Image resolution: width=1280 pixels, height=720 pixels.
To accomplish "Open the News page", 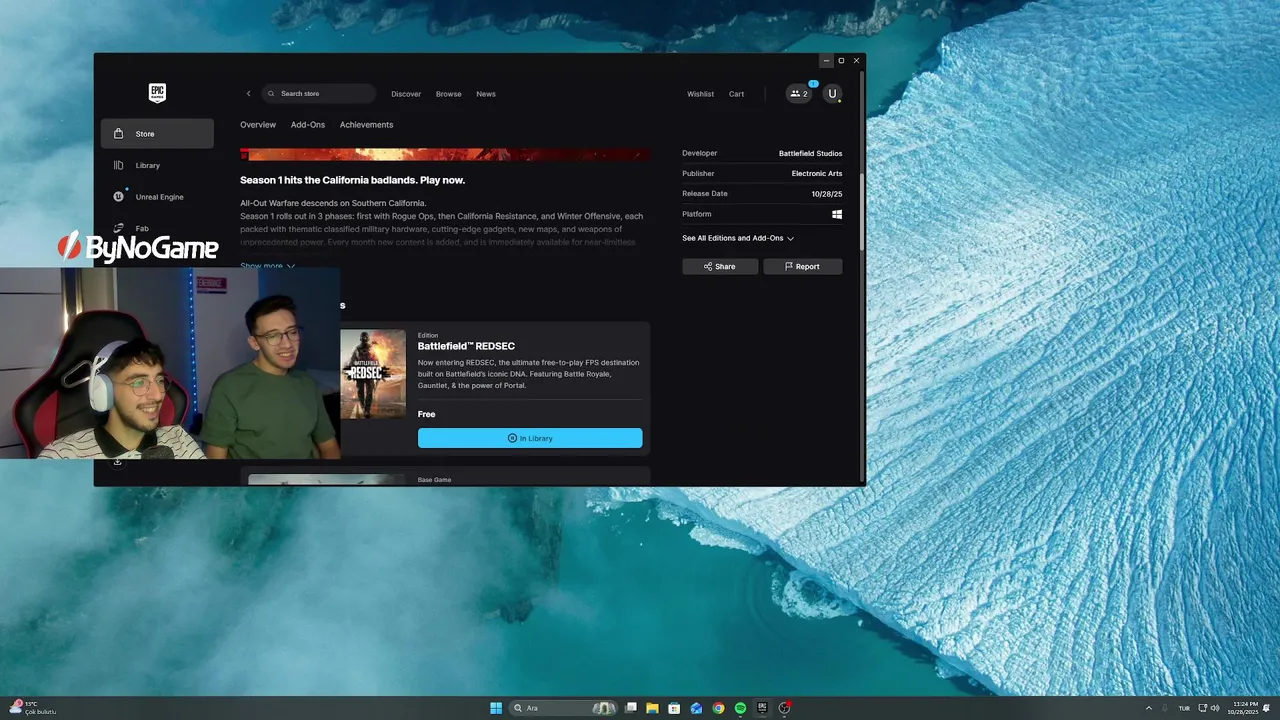I will coord(486,94).
